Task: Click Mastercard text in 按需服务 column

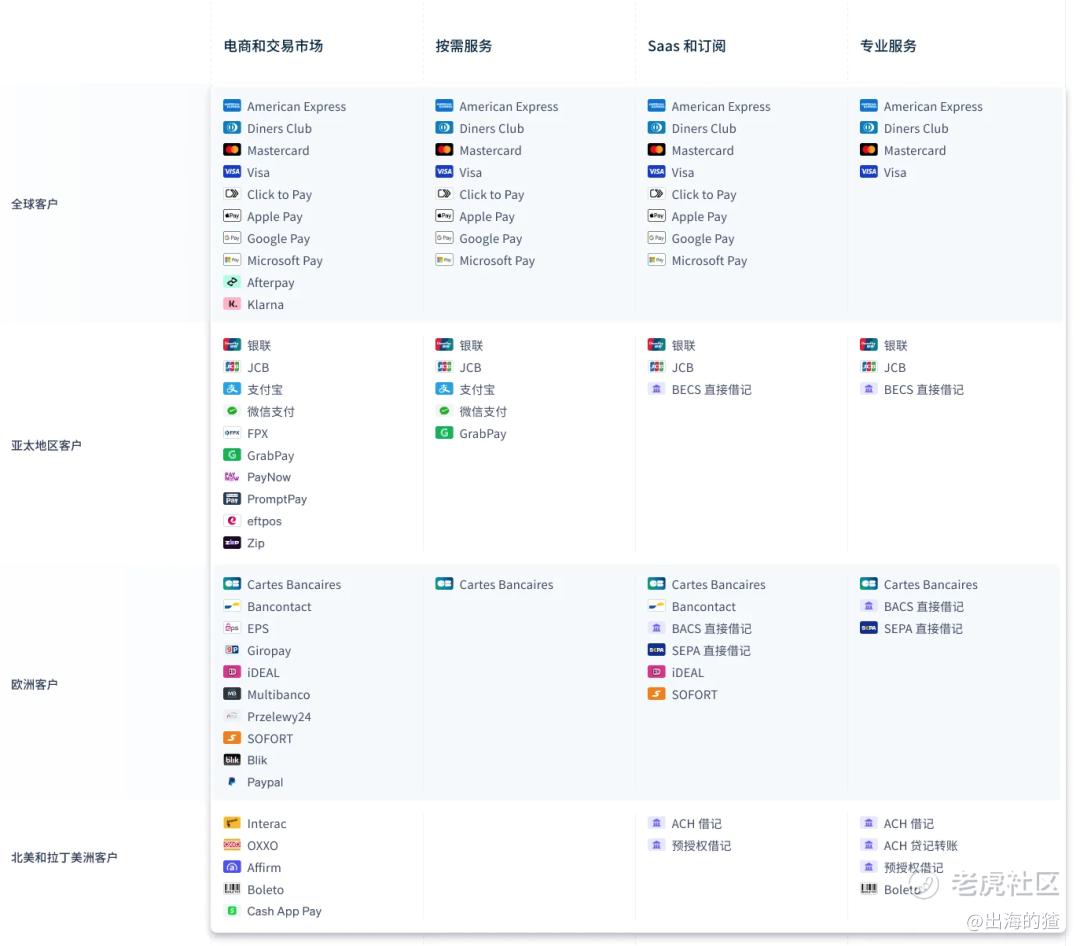Action: pos(490,151)
